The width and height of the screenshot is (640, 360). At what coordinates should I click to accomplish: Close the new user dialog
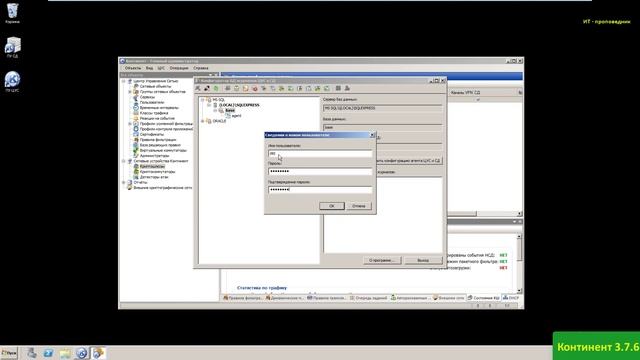tap(372, 135)
